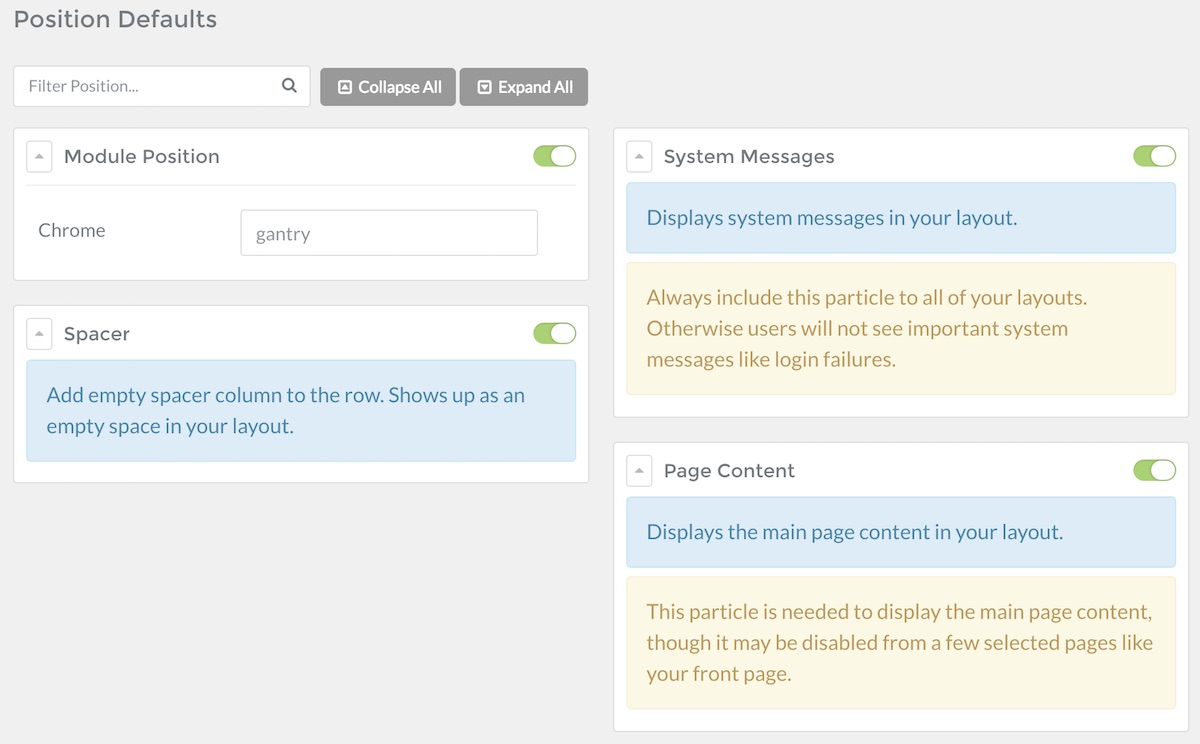Switch off the System Messages toggle

click(x=1154, y=156)
